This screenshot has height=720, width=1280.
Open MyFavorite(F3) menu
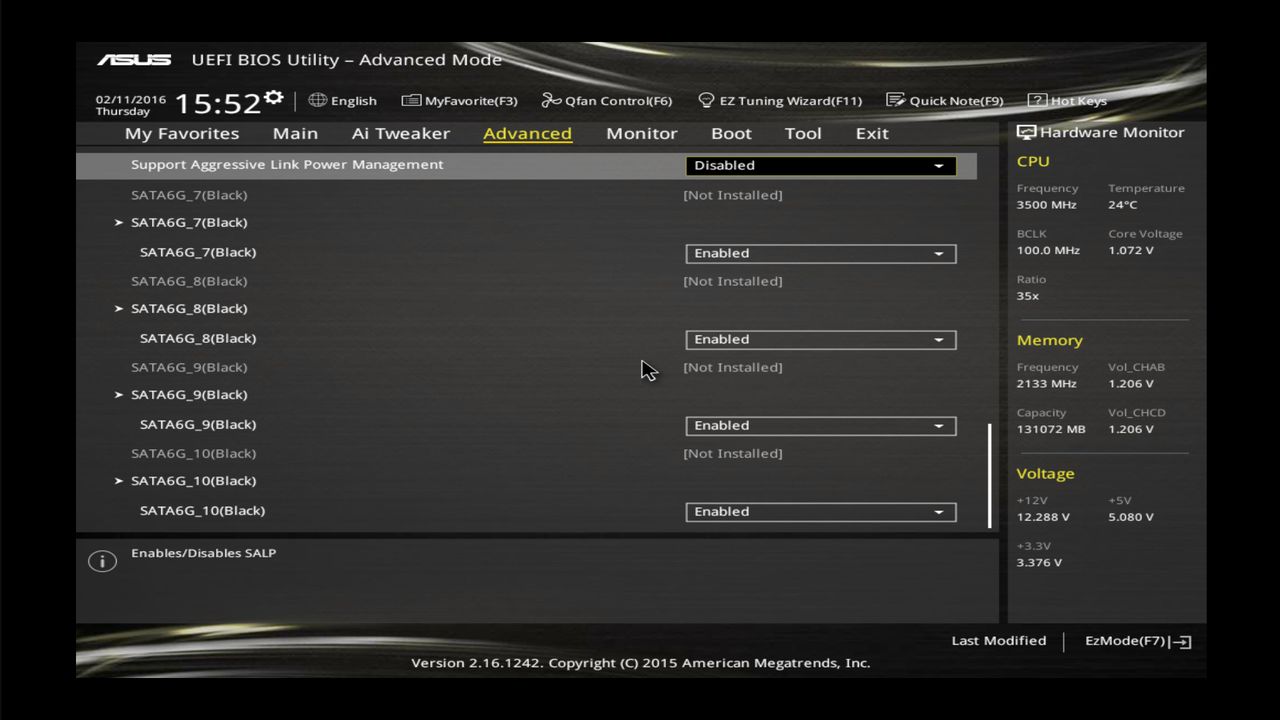coord(460,101)
